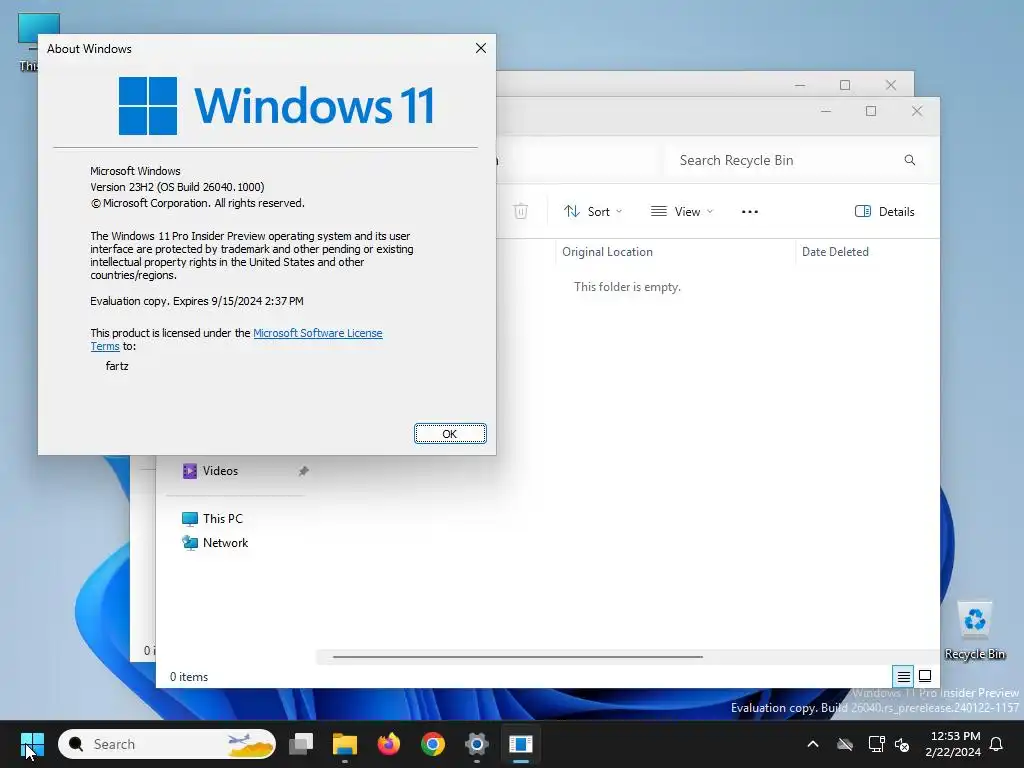Launch Firefox from the taskbar
The height and width of the screenshot is (768, 1024).
389,744
